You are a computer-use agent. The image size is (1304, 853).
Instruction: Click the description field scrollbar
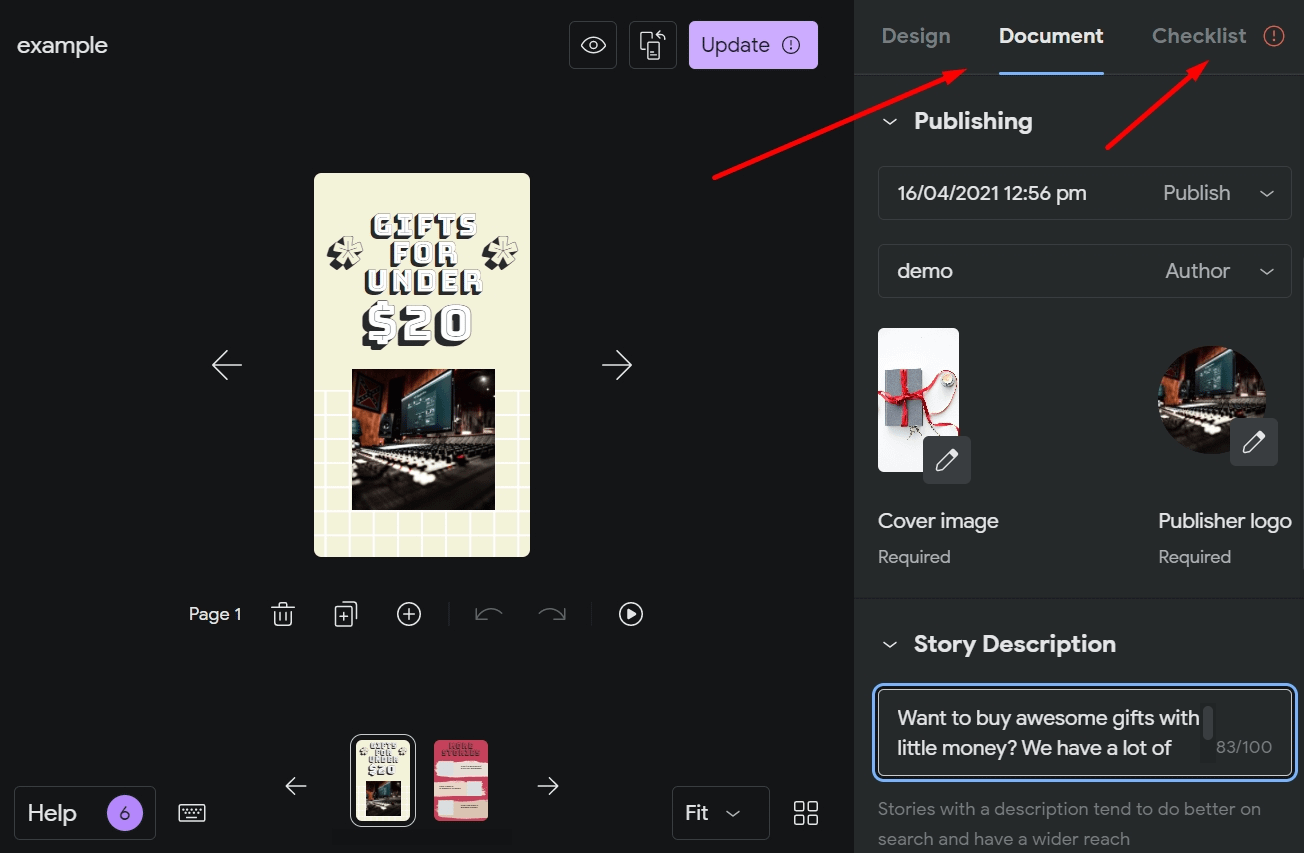(1208, 722)
